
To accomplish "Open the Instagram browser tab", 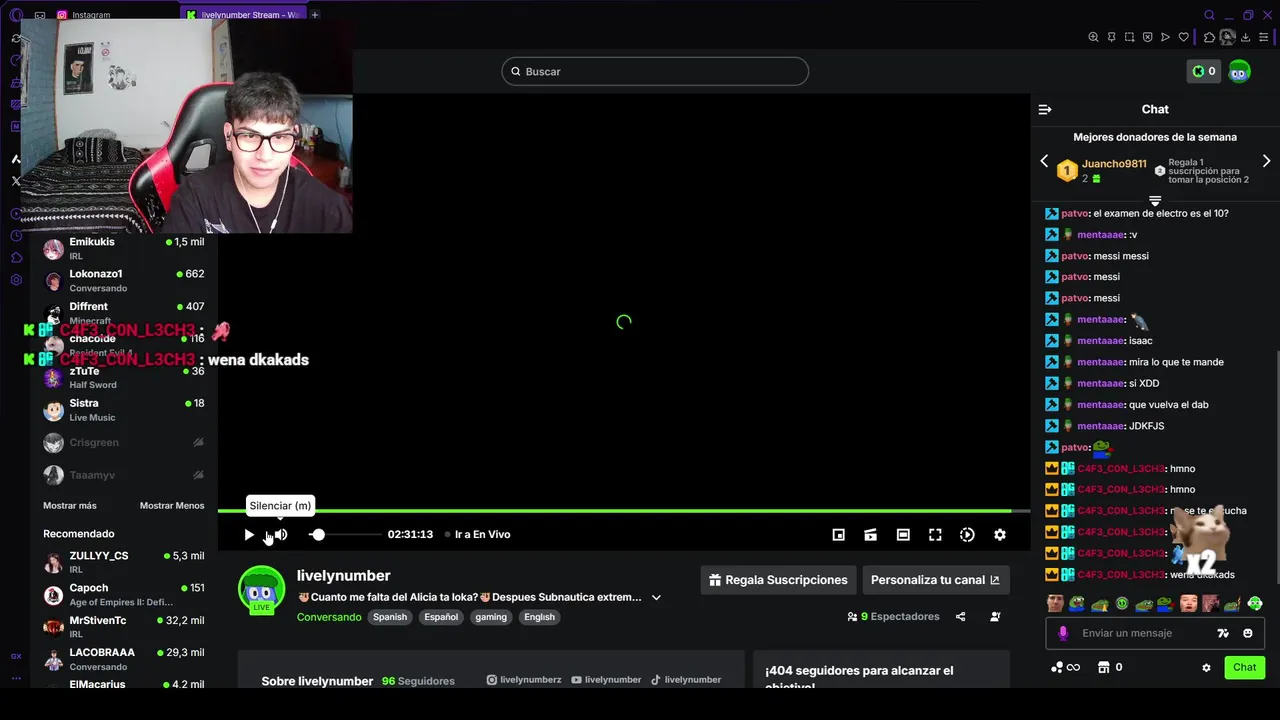I will pos(91,15).
